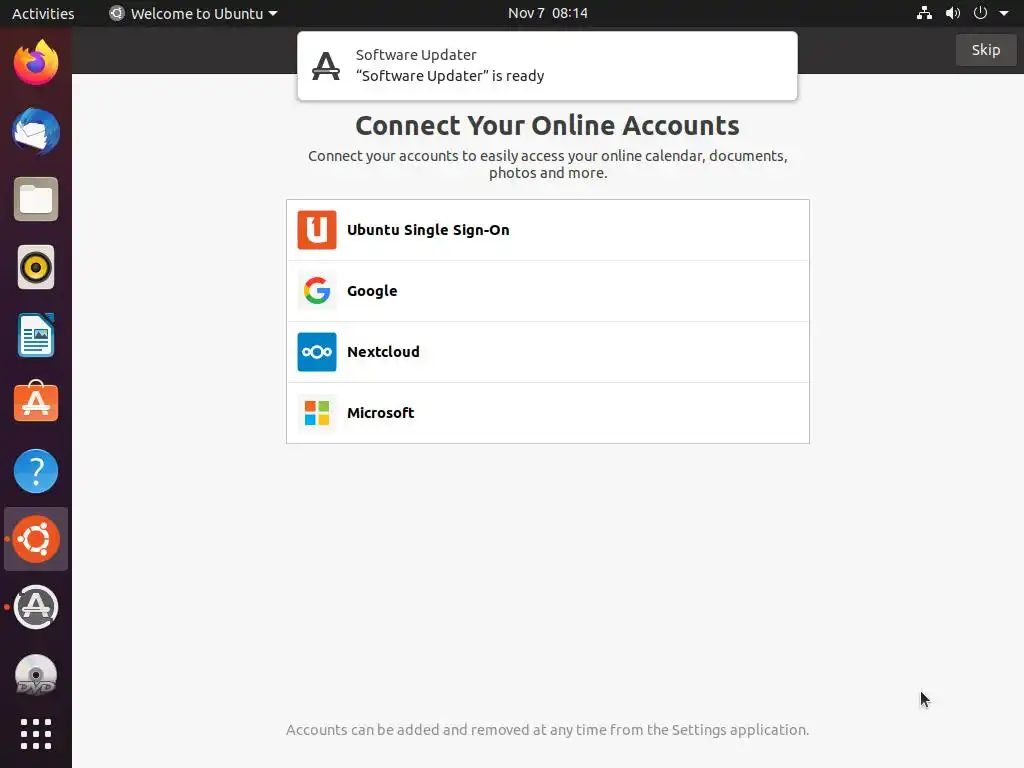
Task: Click the Ubuntu Single Sign-On logo icon
Action: (x=317, y=230)
